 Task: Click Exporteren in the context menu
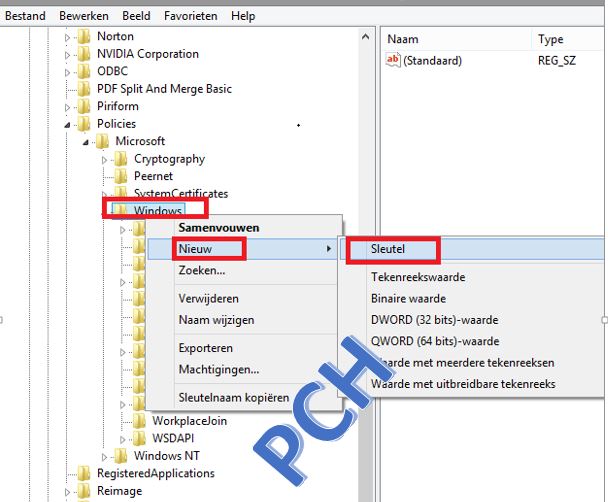206,348
